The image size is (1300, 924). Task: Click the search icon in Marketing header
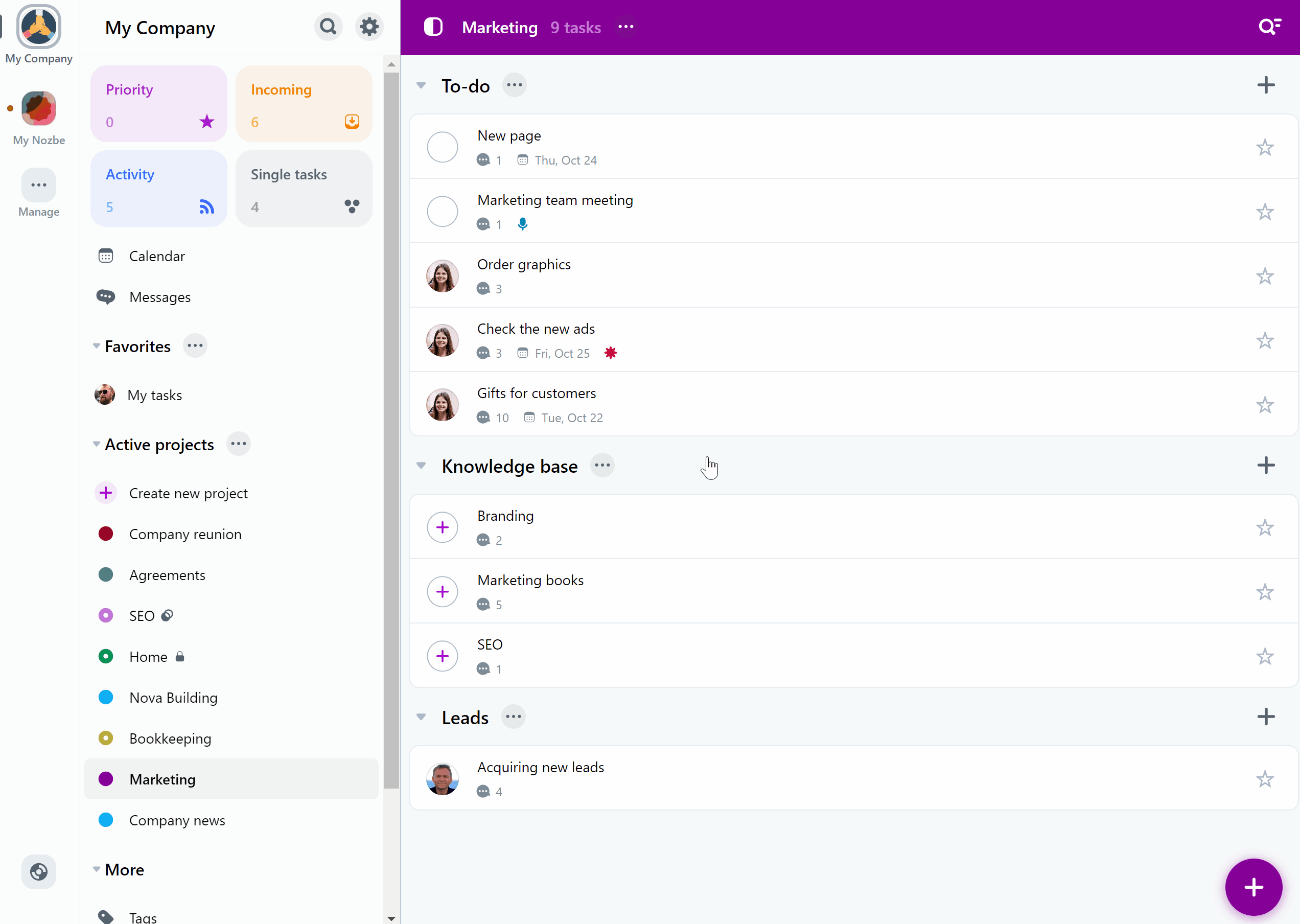coord(1269,27)
